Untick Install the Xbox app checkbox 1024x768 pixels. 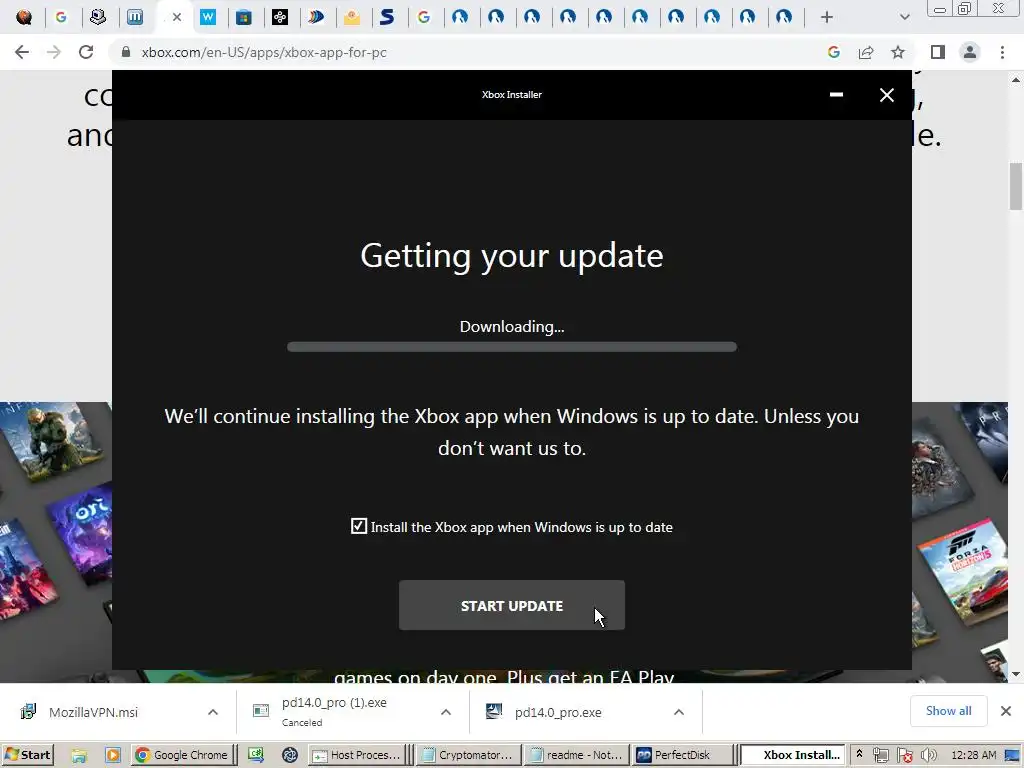point(359,526)
